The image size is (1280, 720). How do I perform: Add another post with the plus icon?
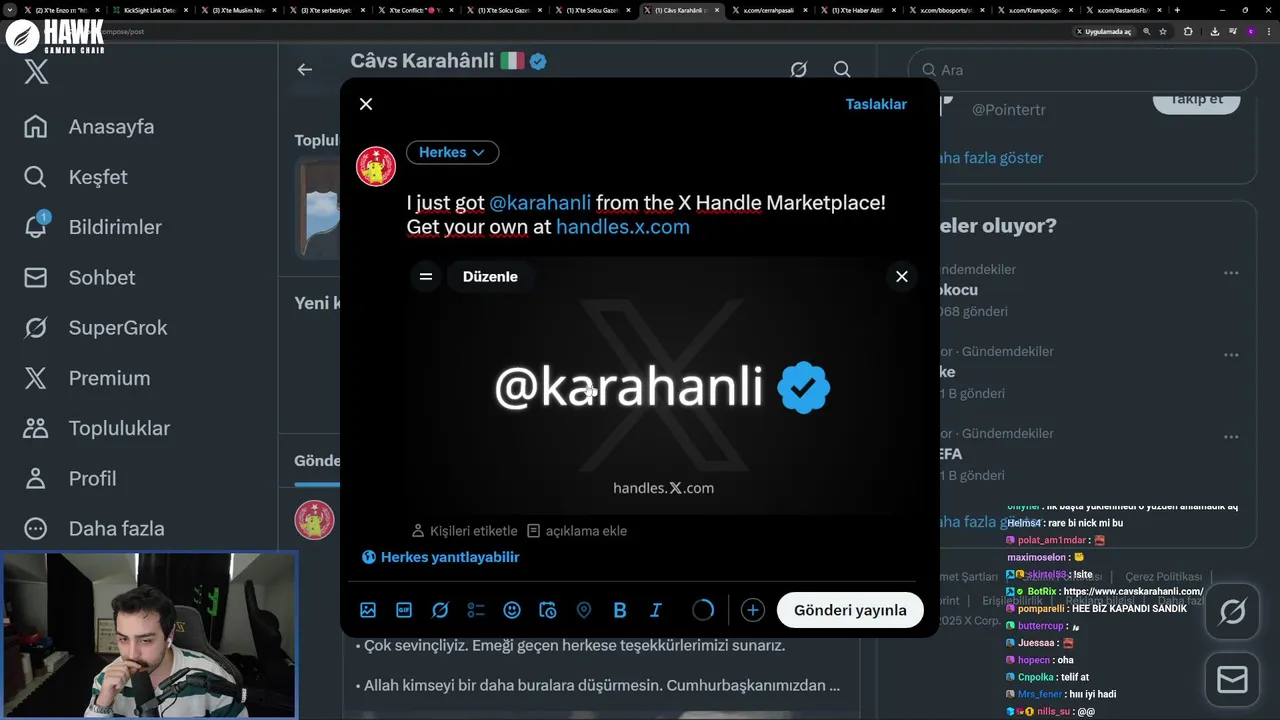point(753,610)
